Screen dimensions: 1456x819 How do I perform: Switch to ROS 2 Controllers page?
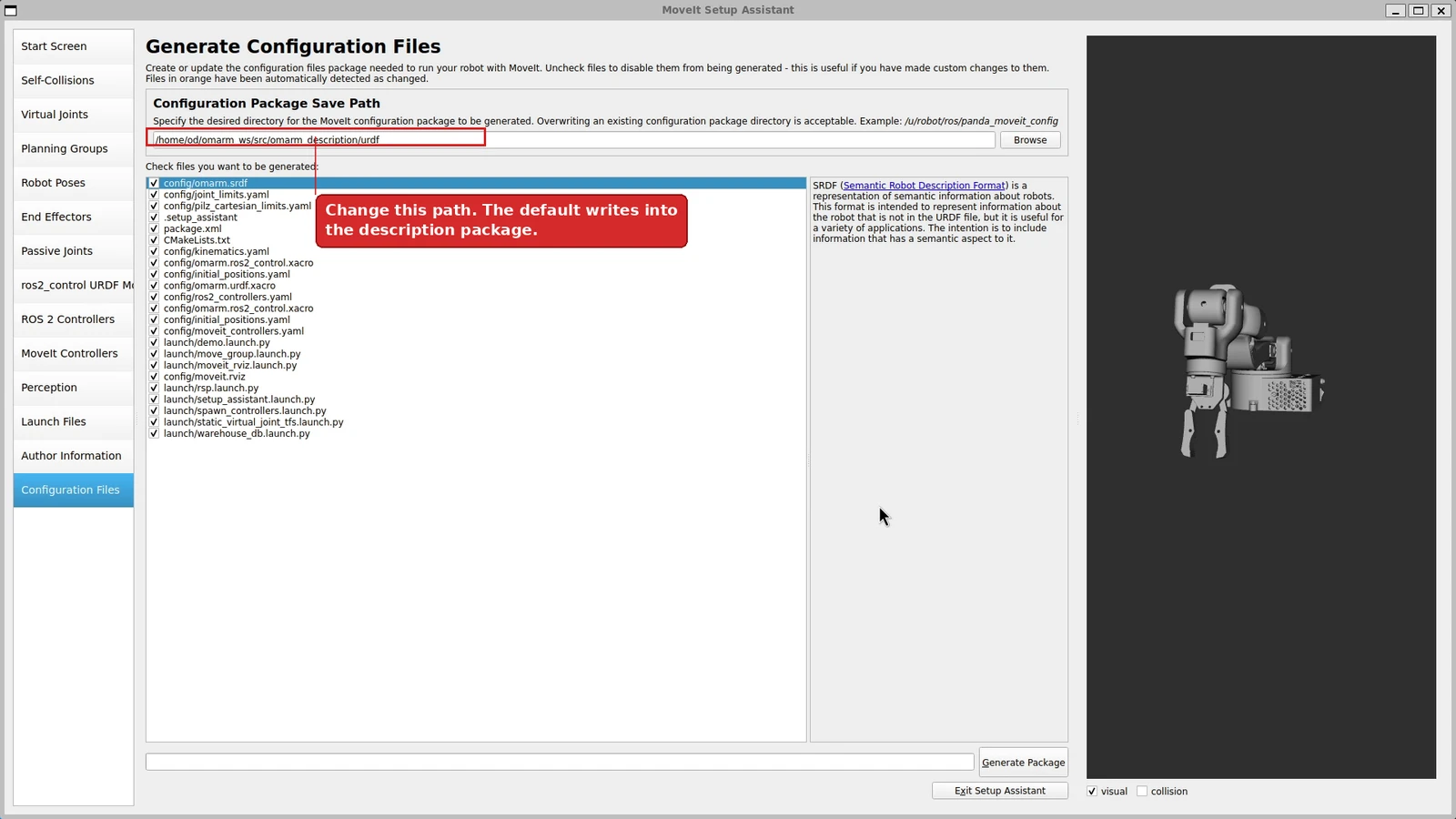pos(73,319)
